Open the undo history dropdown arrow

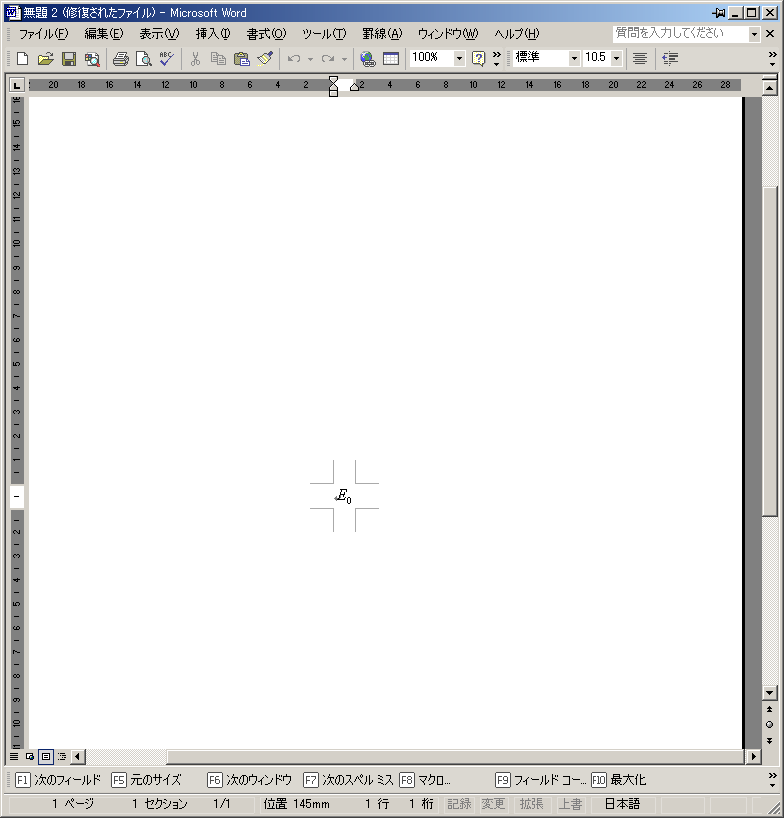[310, 59]
